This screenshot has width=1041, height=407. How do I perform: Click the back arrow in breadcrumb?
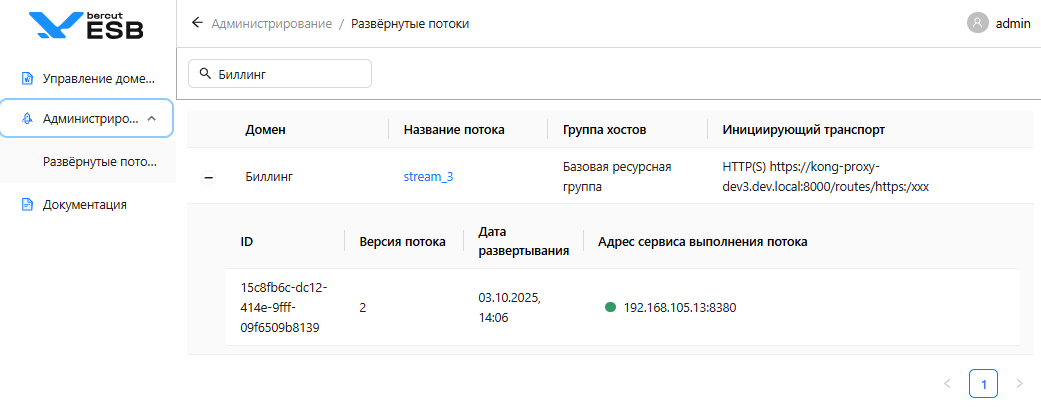197,23
